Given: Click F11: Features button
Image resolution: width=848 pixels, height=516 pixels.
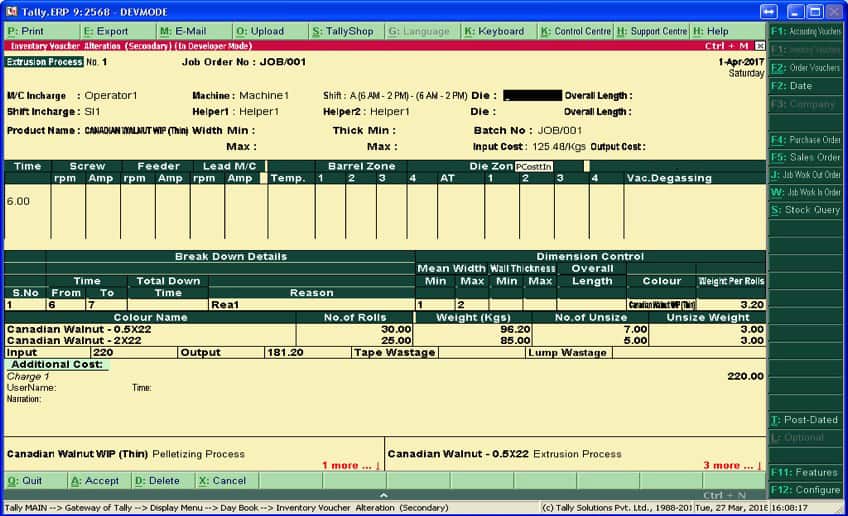Looking at the screenshot, I should [x=806, y=472].
